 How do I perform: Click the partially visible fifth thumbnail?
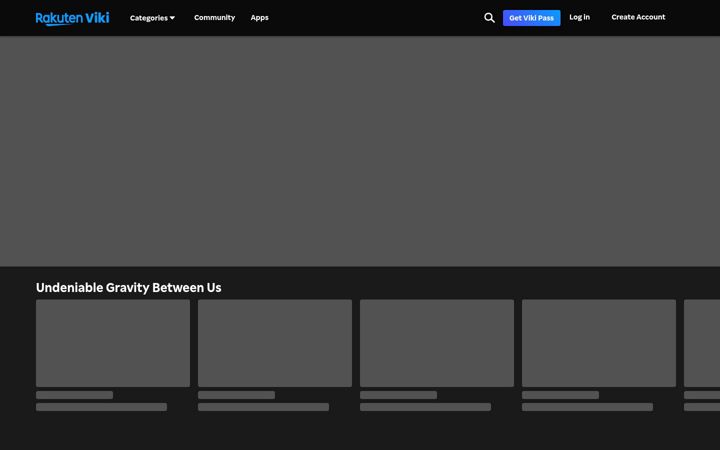pos(702,343)
